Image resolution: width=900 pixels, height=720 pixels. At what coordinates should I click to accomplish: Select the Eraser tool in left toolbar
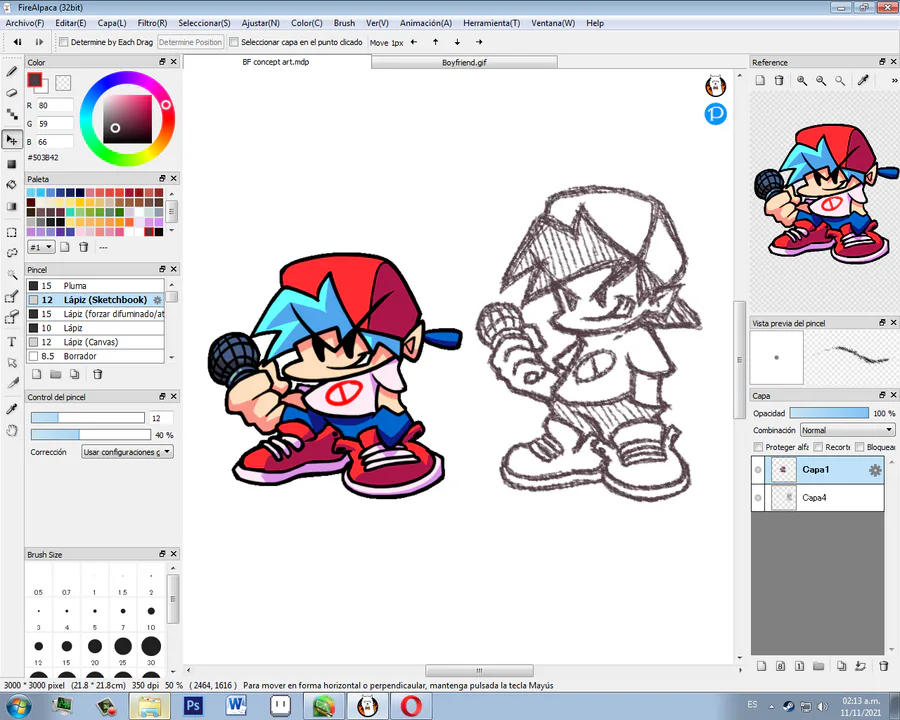coord(12,93)
